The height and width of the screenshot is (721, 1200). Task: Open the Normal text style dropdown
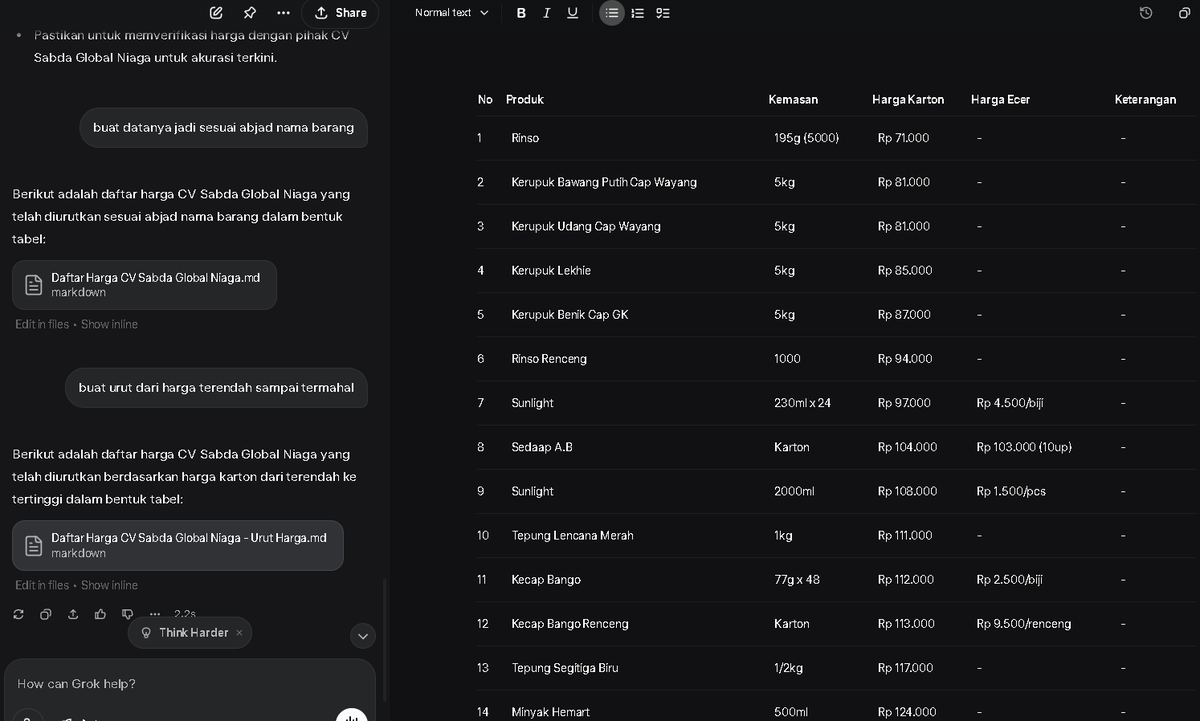point(452,13)
